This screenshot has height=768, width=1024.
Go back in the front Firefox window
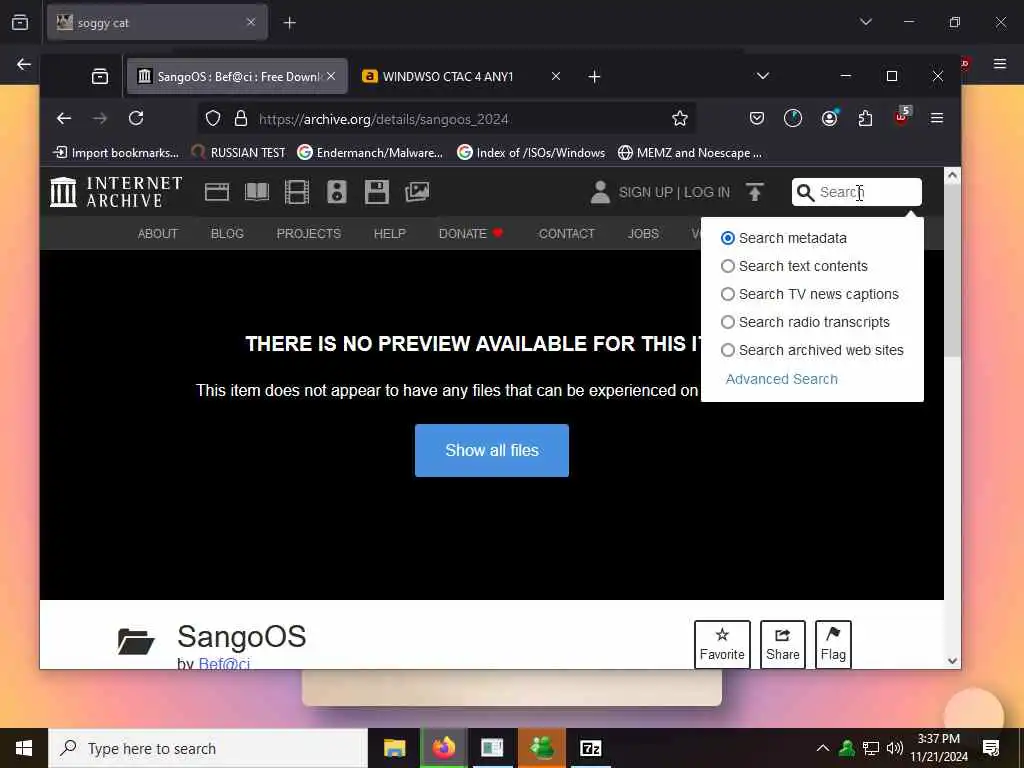tap(63, 118)
